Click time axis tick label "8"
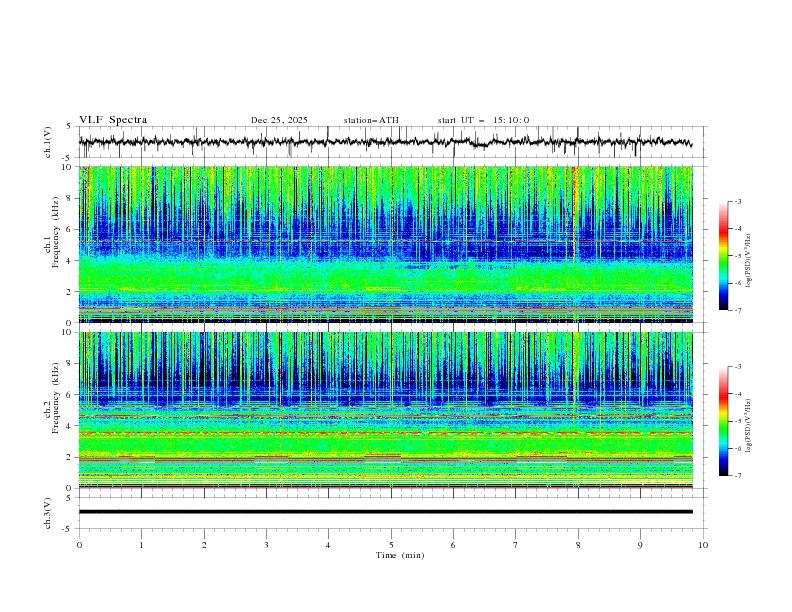792x612 pixels. pyautogui.click(x=578, y=545)
